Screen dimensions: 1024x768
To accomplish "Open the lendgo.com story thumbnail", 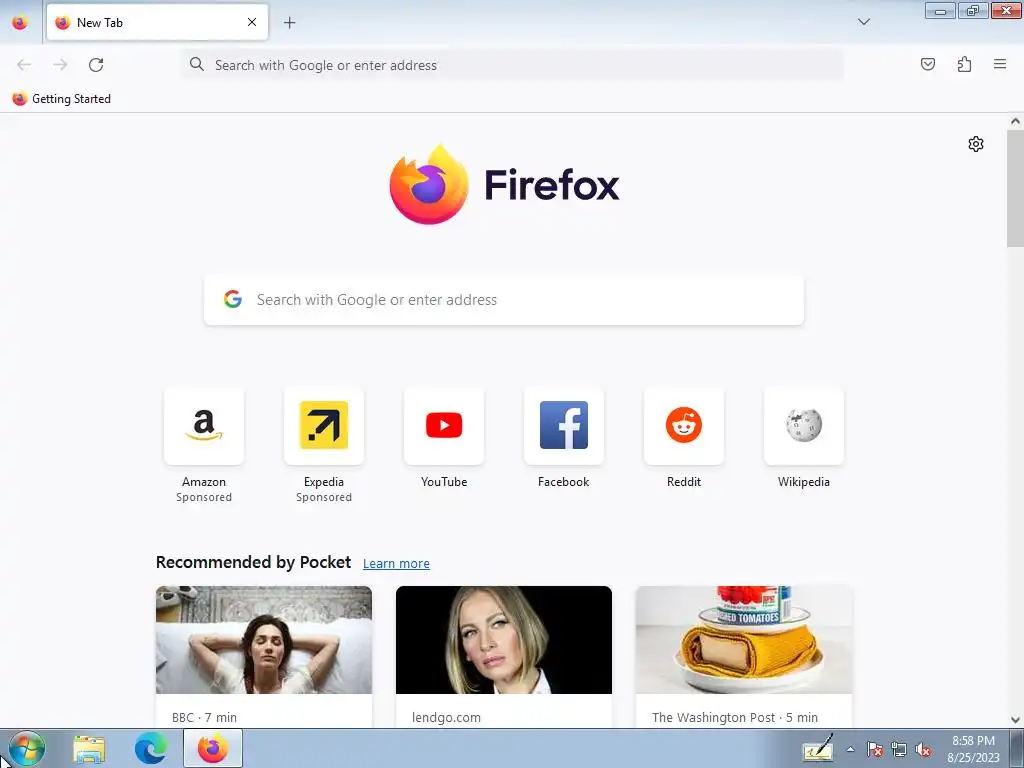I will [x=504, y=640].
